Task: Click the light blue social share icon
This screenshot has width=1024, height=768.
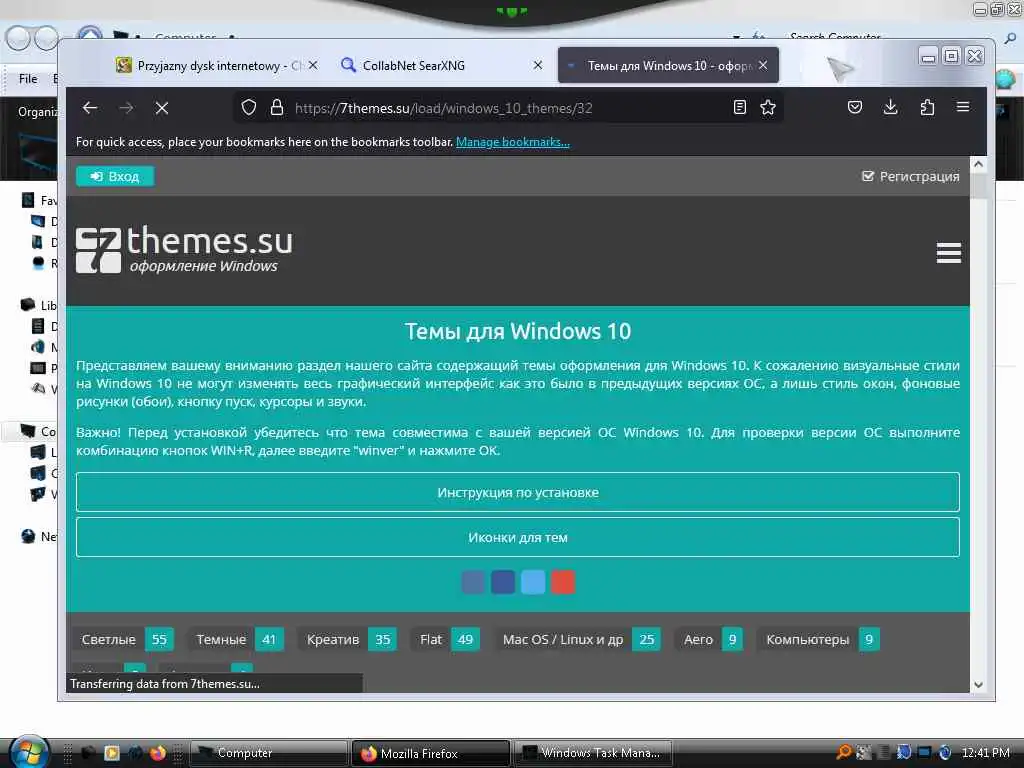Action: [x=533, y=582]
